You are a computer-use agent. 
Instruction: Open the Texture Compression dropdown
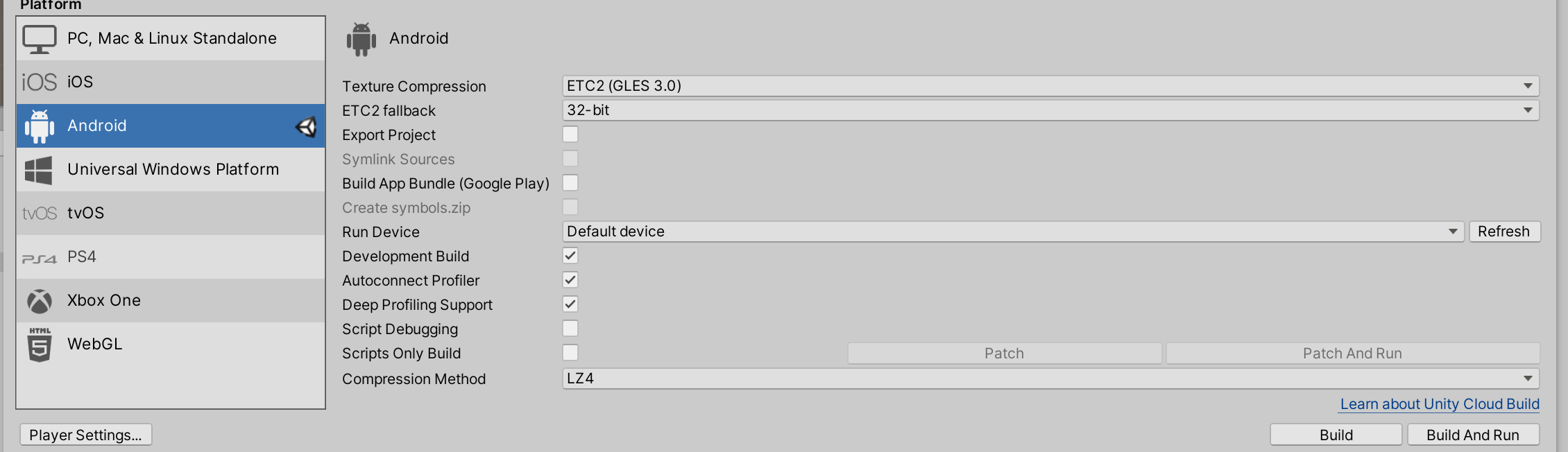pos(1050,86)
